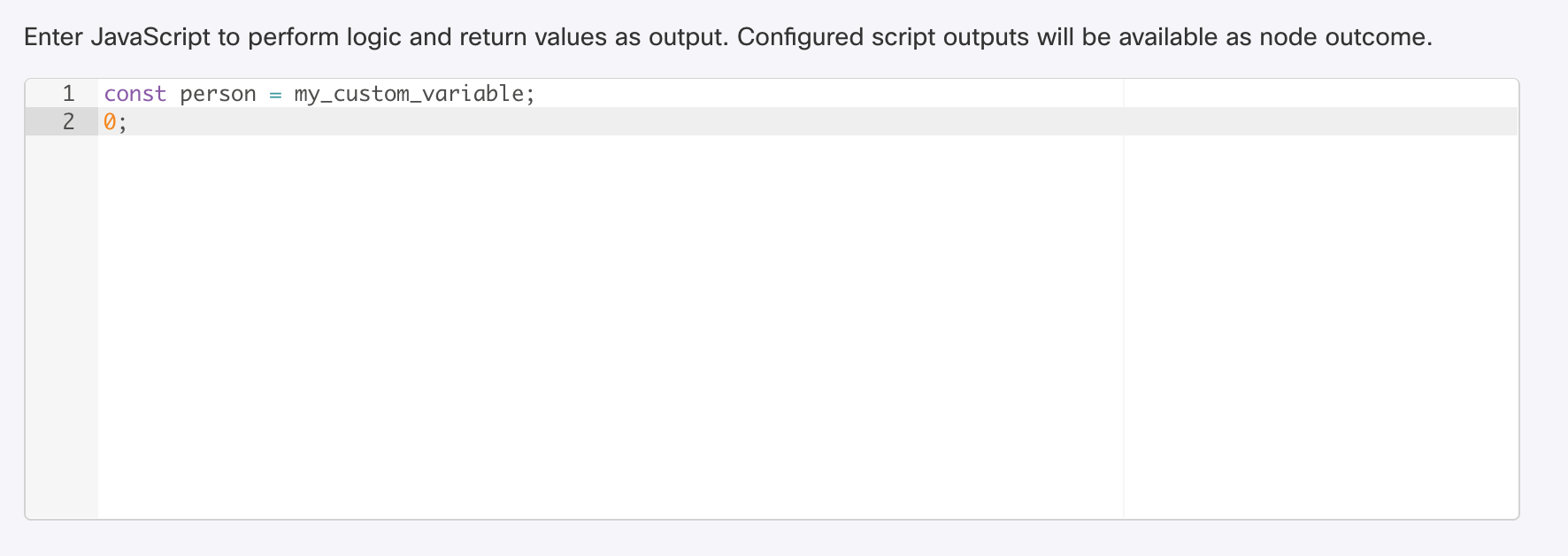The width and height of the screenshot is (1568, 556).
Task: Click my_custom_variable in the code
Action: coord(409,94)
